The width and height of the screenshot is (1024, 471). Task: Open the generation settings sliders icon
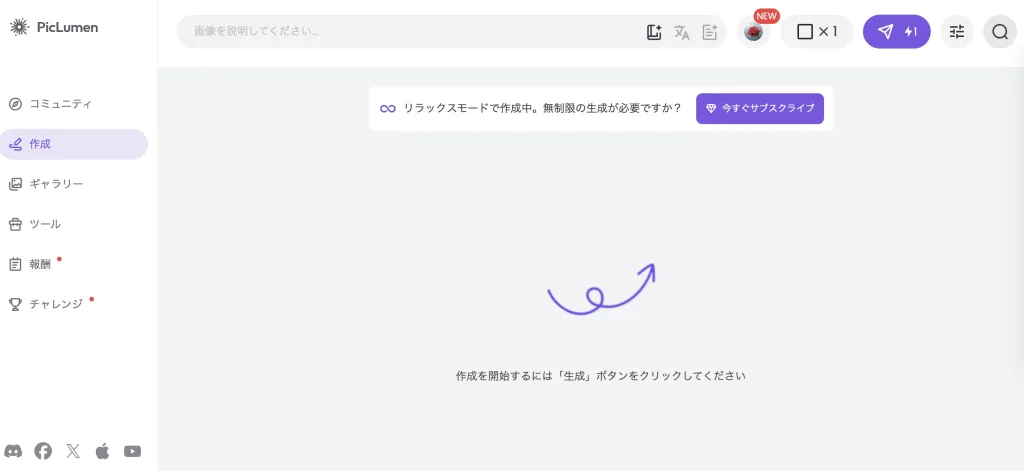tap(957, 31)
